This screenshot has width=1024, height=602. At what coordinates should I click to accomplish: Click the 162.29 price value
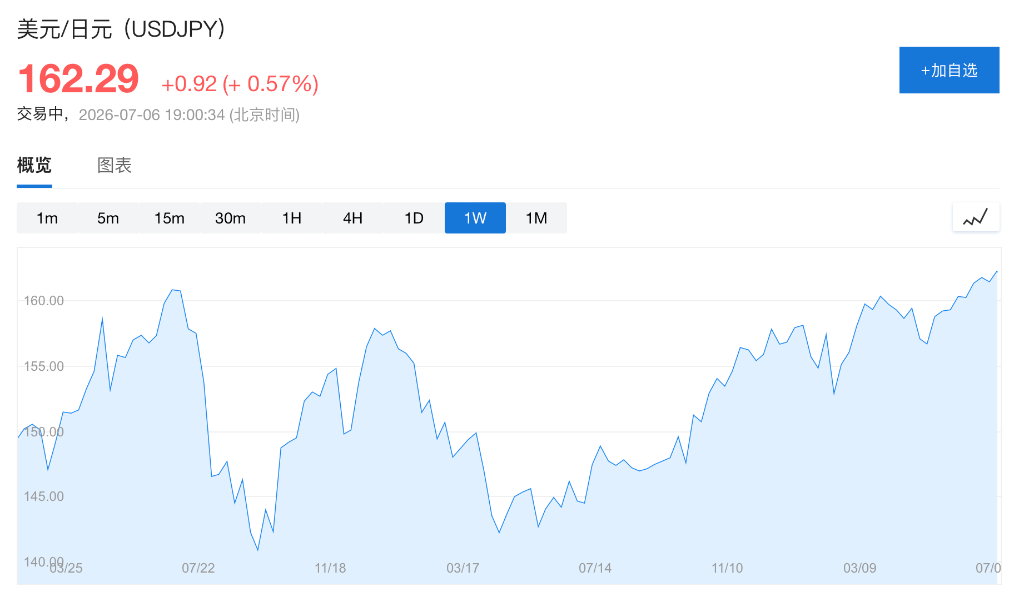[78, 79]
